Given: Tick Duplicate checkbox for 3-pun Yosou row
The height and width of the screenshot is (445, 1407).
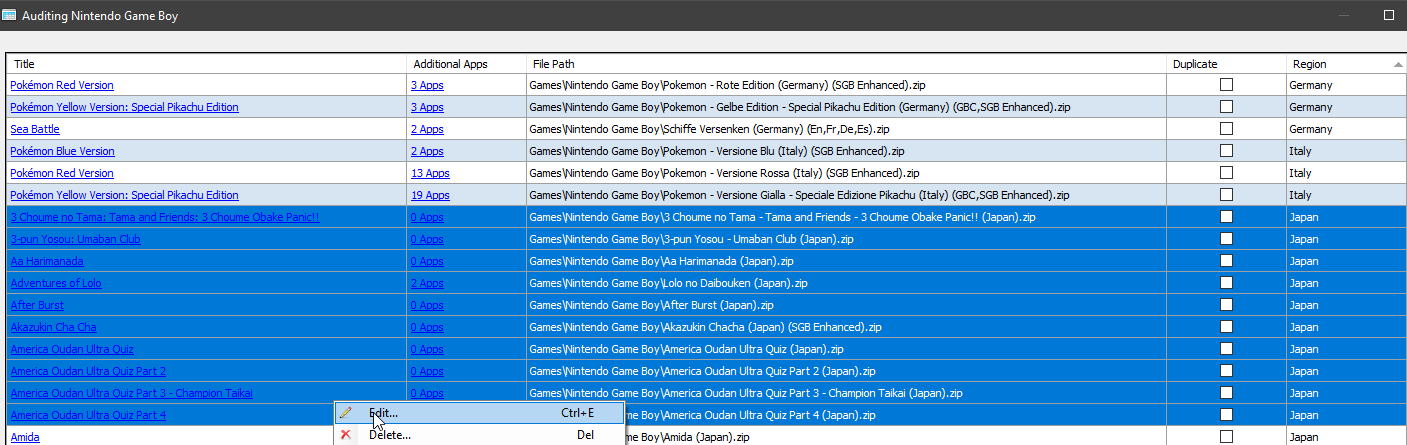Looking at the screenshot, I should pos(1226,239).
